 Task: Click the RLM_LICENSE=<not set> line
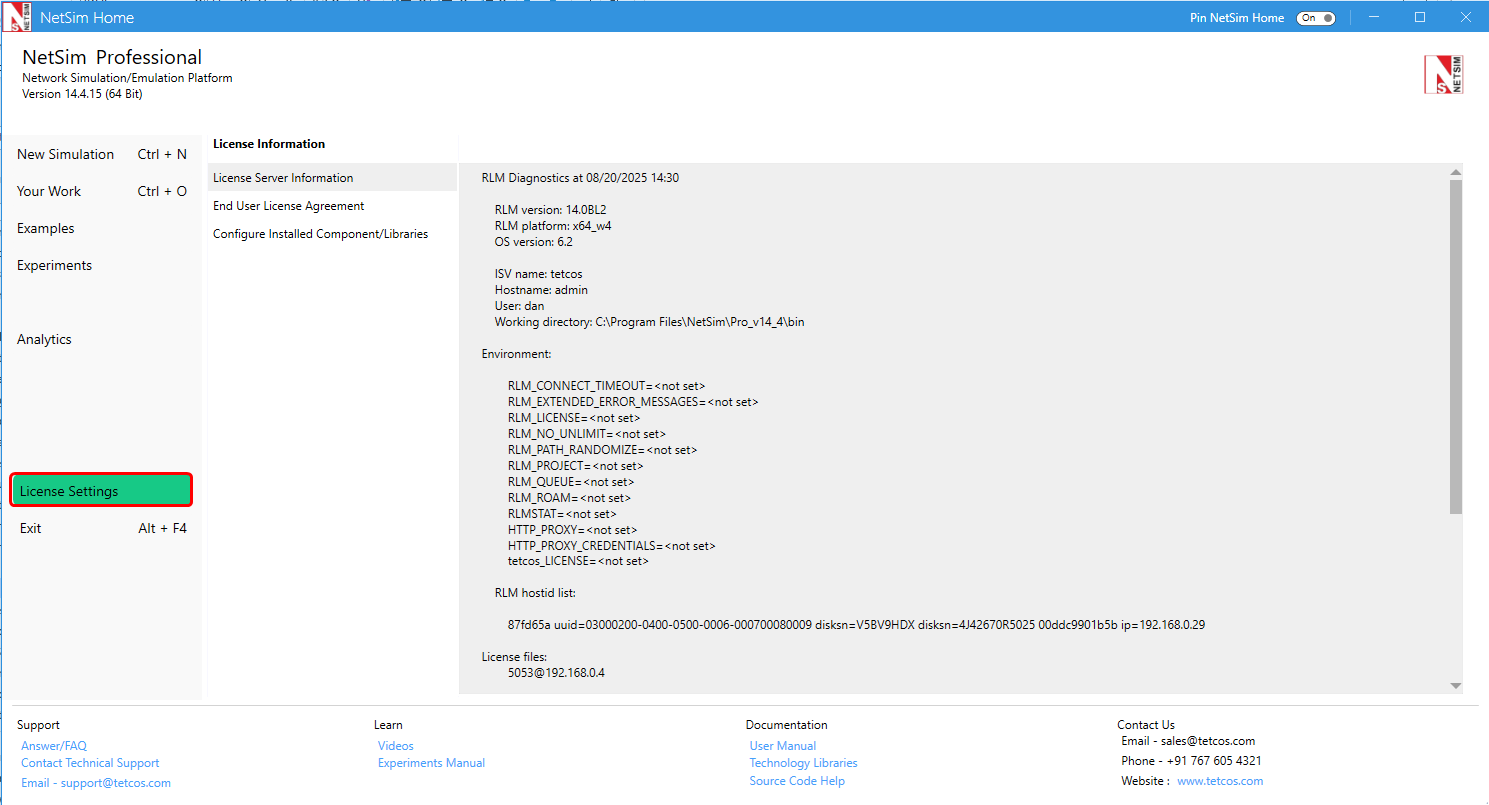(574, 418)
